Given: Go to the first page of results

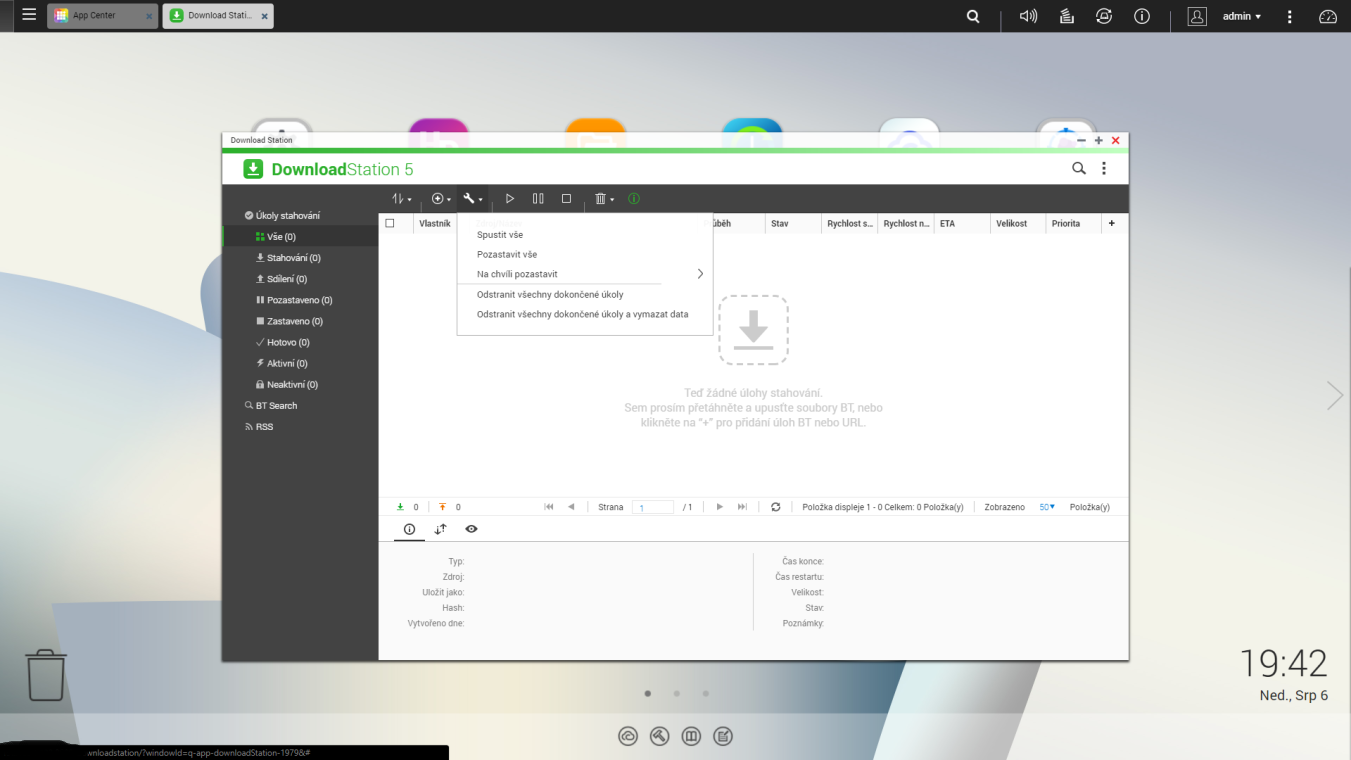Looking at the screenshot, I should [549, 507].
